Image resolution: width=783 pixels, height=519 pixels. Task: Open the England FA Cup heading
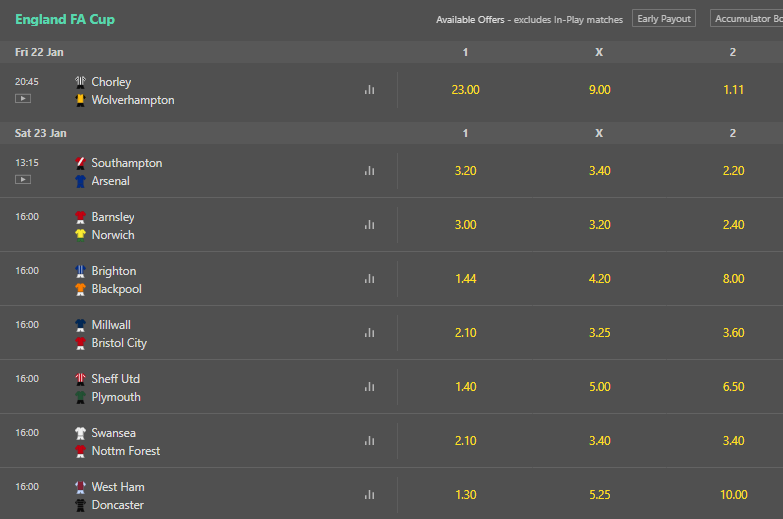[x=65, y=19]
